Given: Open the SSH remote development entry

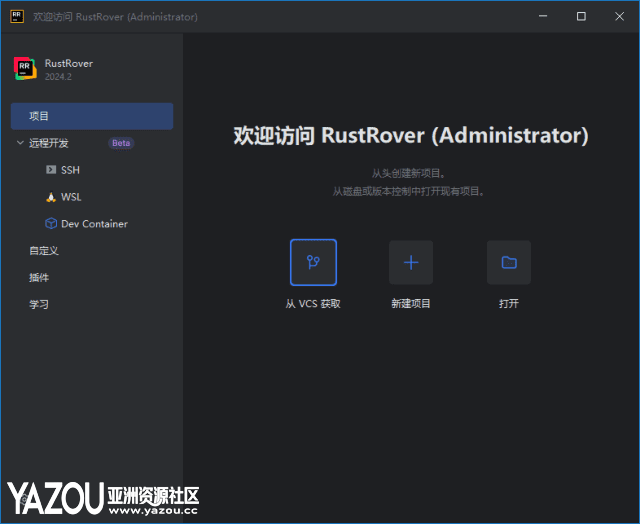Looking at the screenshot, I should click(x=63, y=170).
